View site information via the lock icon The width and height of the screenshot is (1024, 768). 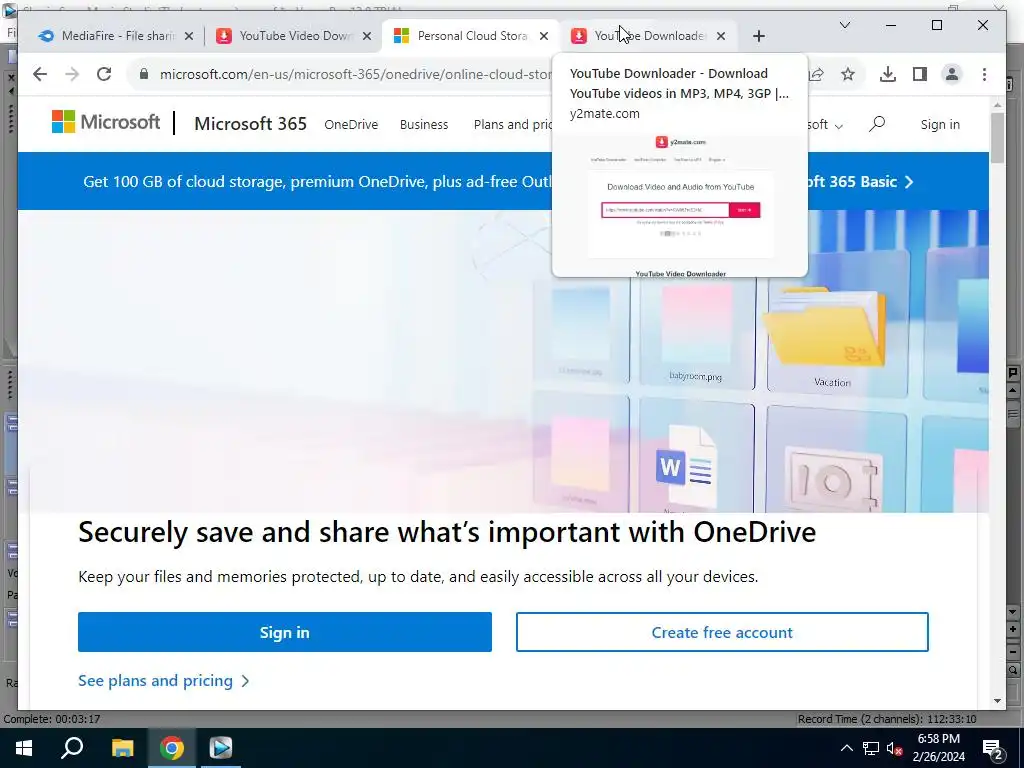(x=144, y=74)
